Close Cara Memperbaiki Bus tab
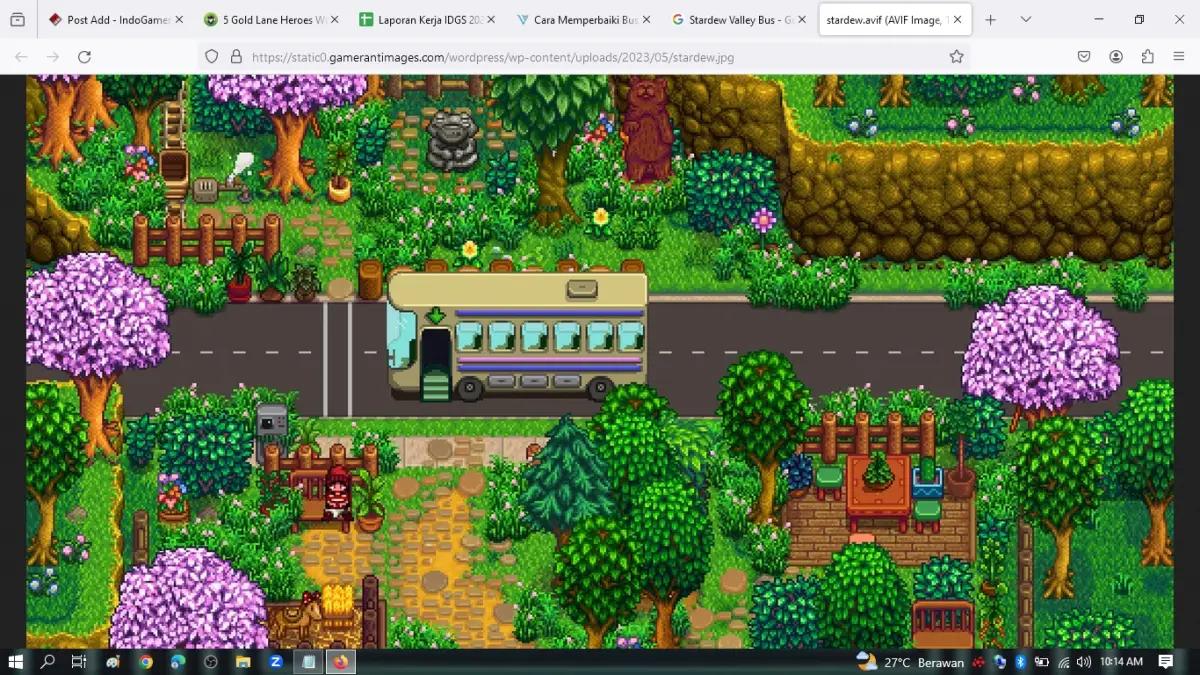The height and width of the screenshot is (675, 1200). pos(646,19)
